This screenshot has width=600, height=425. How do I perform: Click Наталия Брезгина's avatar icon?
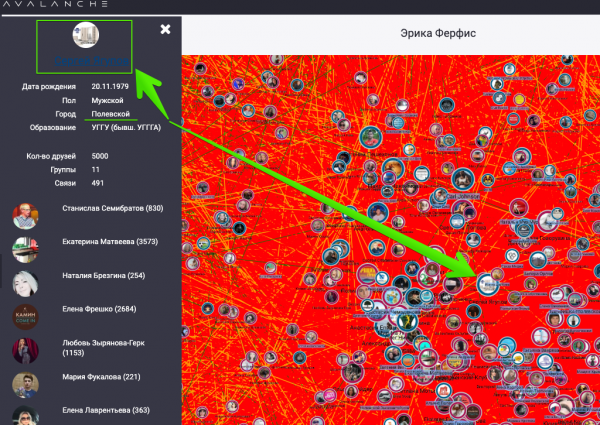26,283
